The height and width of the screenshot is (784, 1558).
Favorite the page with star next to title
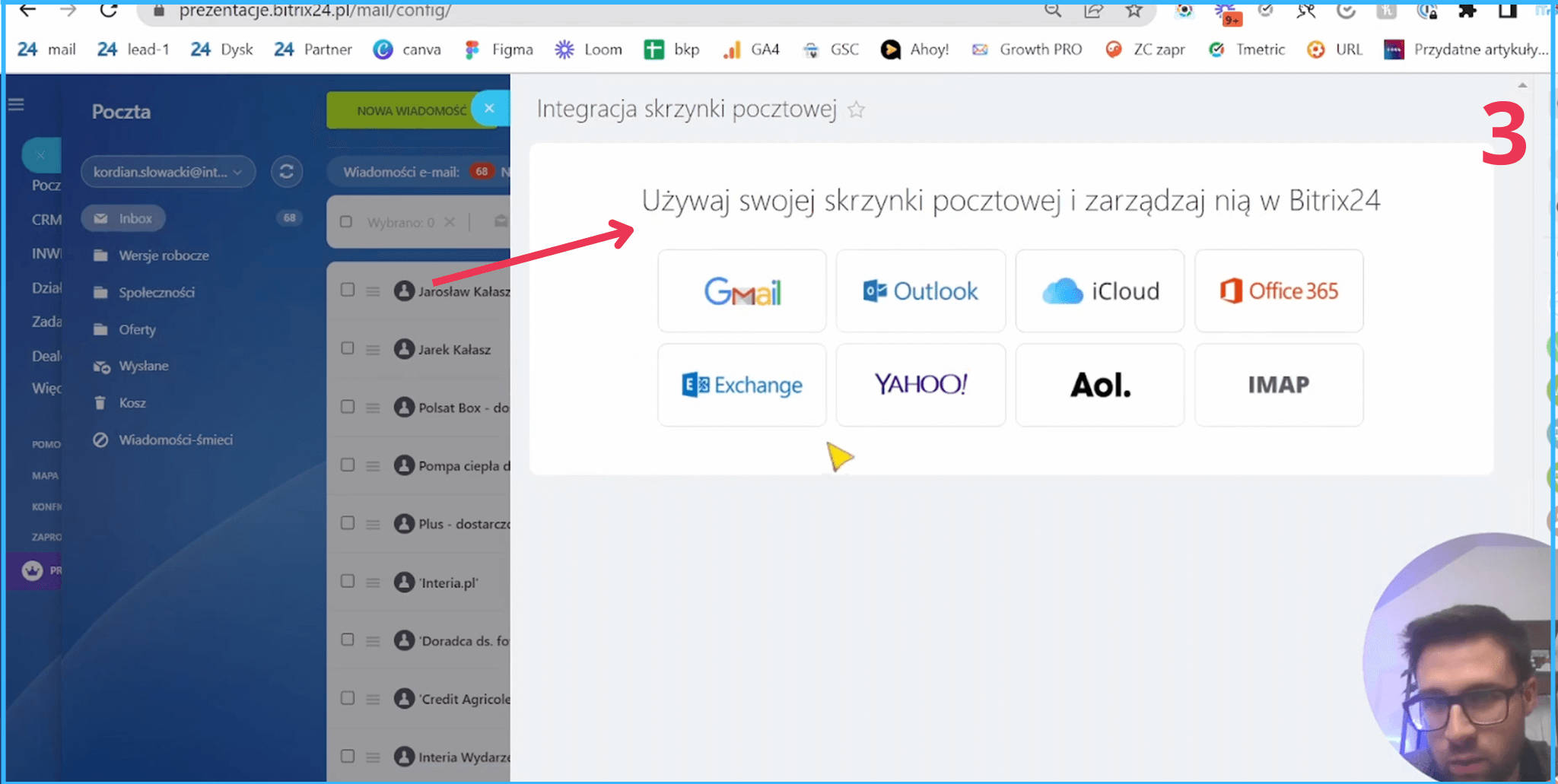[x=856, y=110]
